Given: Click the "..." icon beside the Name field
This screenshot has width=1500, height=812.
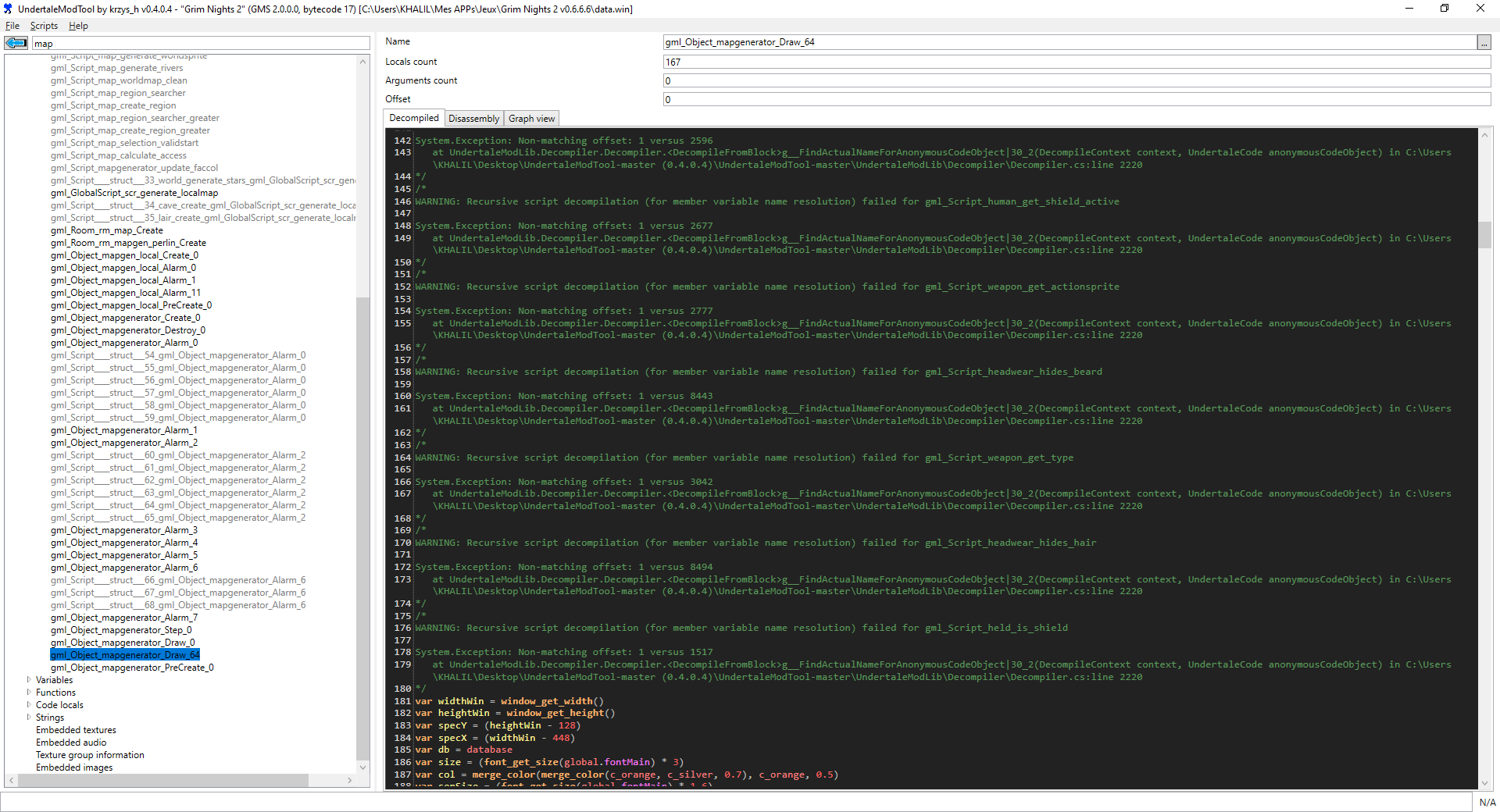Looking at the screenshot, I should pyautogui.click(x=1484, y=42).
